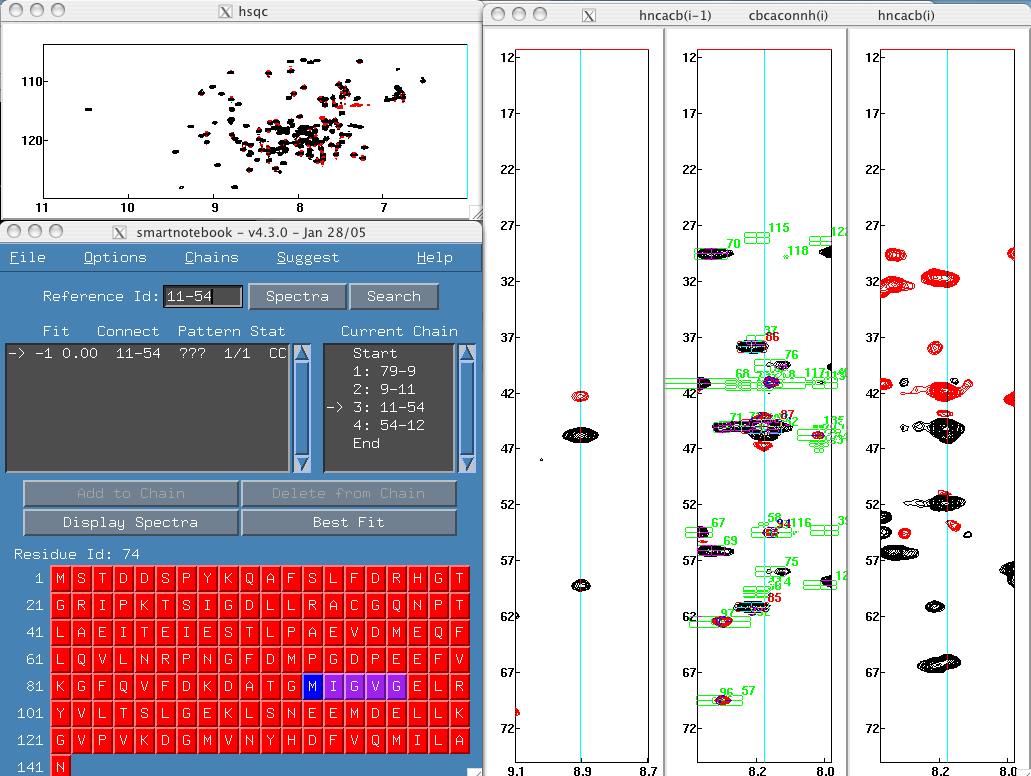The image size is (1031, 776).
Task: Click the X11 icon in hsqc title bar
Action: pos(225,12)
